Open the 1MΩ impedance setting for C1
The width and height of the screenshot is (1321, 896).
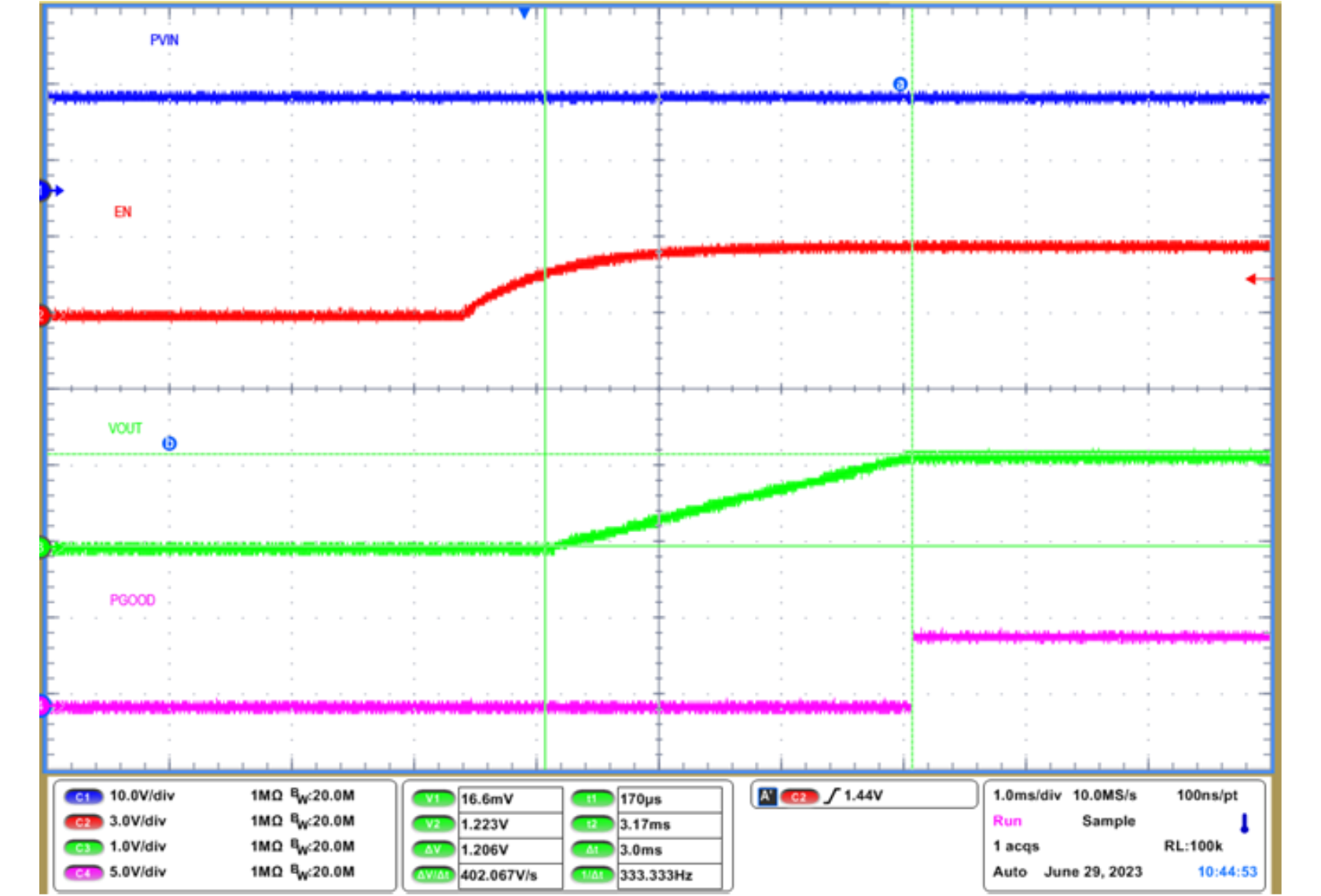(267, 795)
